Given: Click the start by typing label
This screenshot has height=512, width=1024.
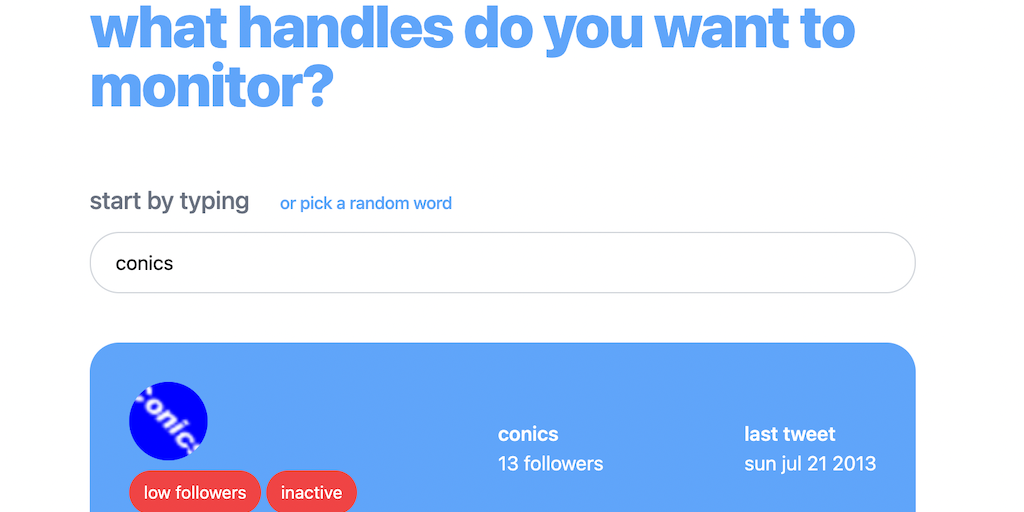Looking at the screenshot, I should 169,201.
